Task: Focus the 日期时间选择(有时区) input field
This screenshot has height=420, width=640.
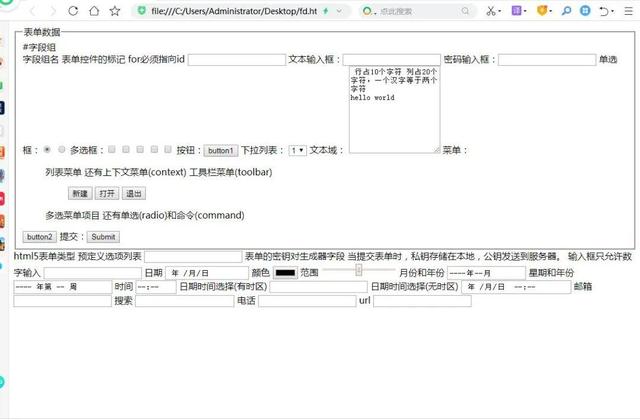Action: [x=318, y=287]
